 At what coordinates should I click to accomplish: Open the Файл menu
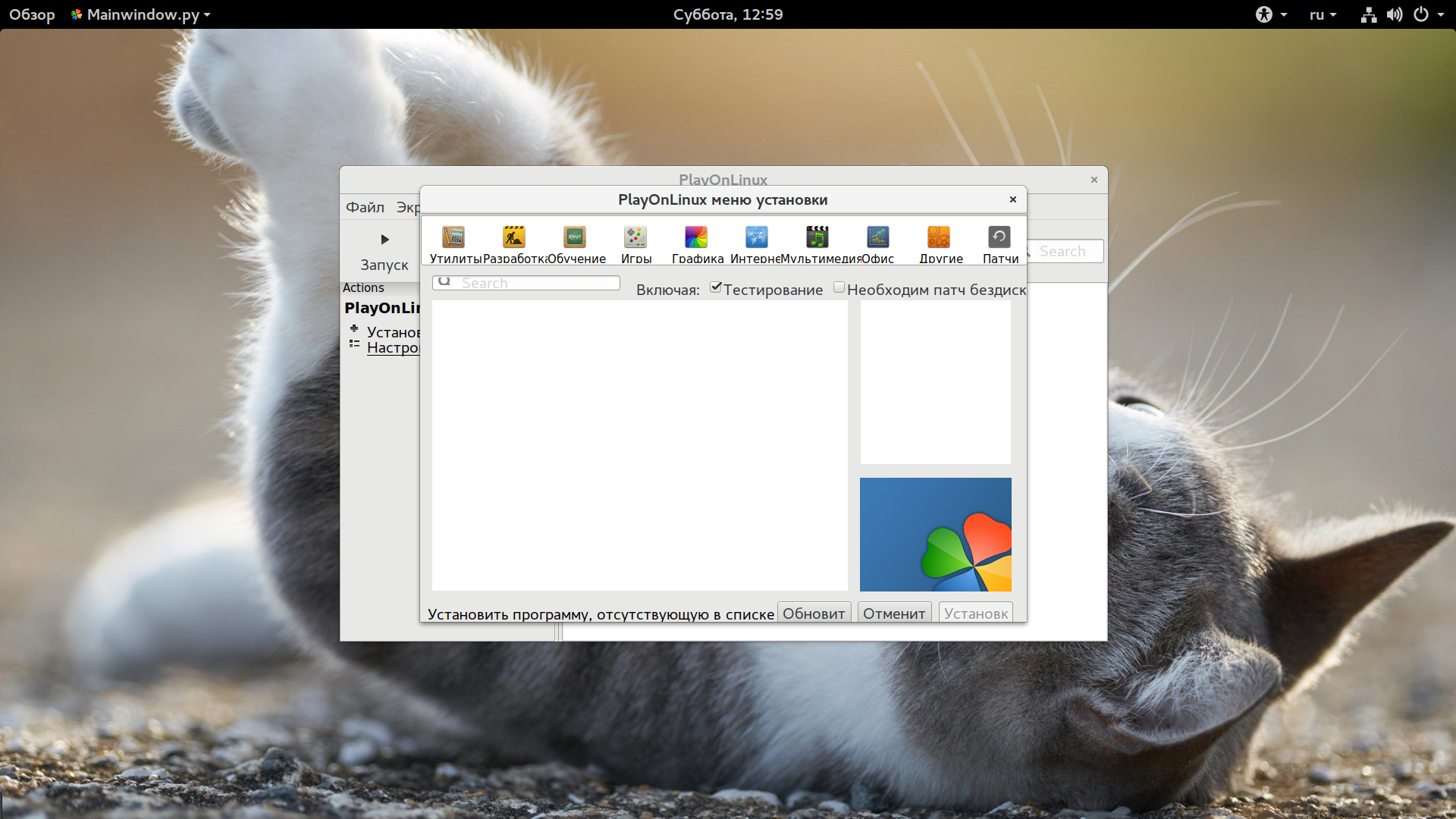365,207
